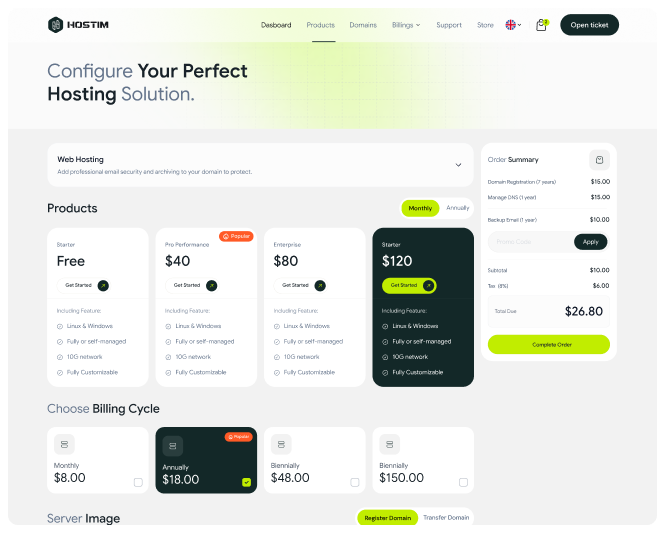Click the Order Summary bag icon

598,159
